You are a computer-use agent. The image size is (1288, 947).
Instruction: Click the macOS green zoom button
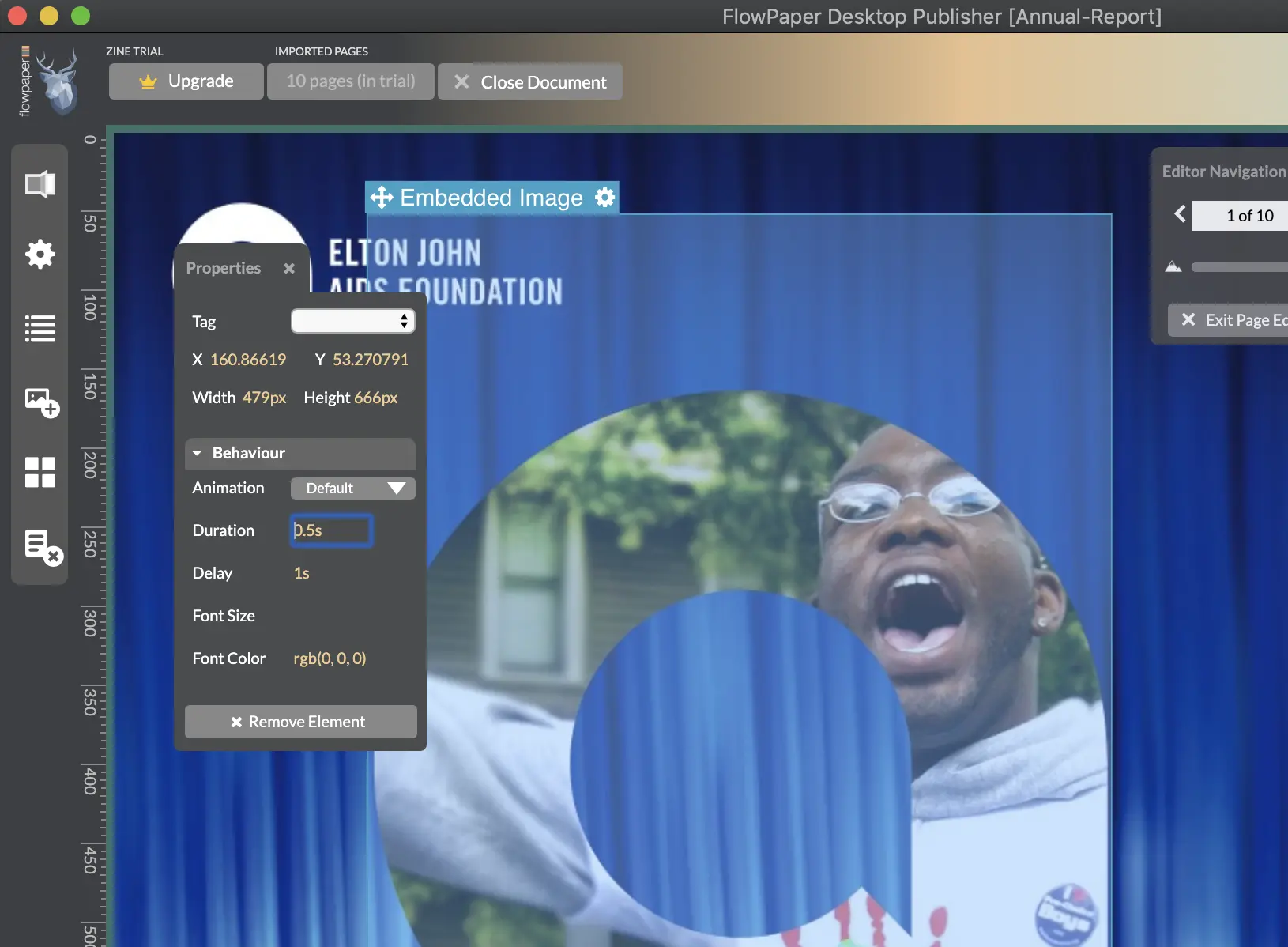[x=81, y=16]
